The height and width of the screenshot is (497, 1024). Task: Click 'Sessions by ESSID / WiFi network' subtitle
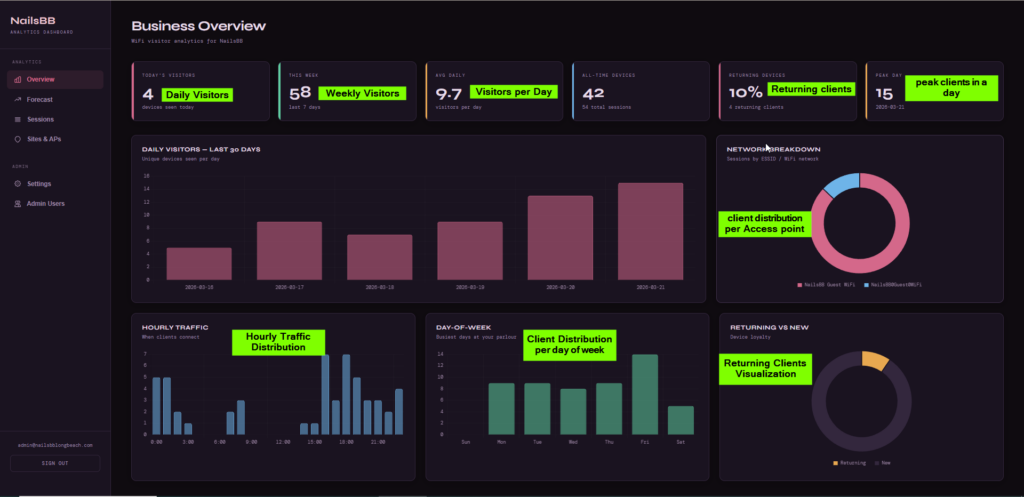click(x=773, y=159)
